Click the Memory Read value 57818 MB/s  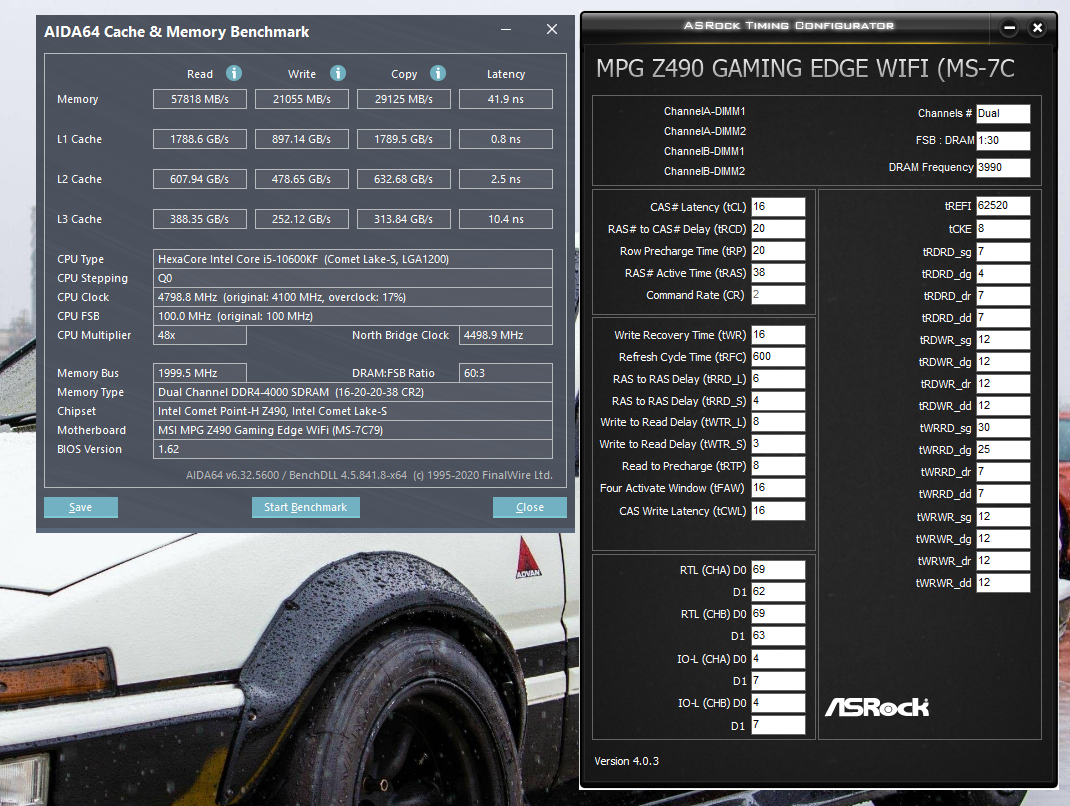tap(199, 99)
